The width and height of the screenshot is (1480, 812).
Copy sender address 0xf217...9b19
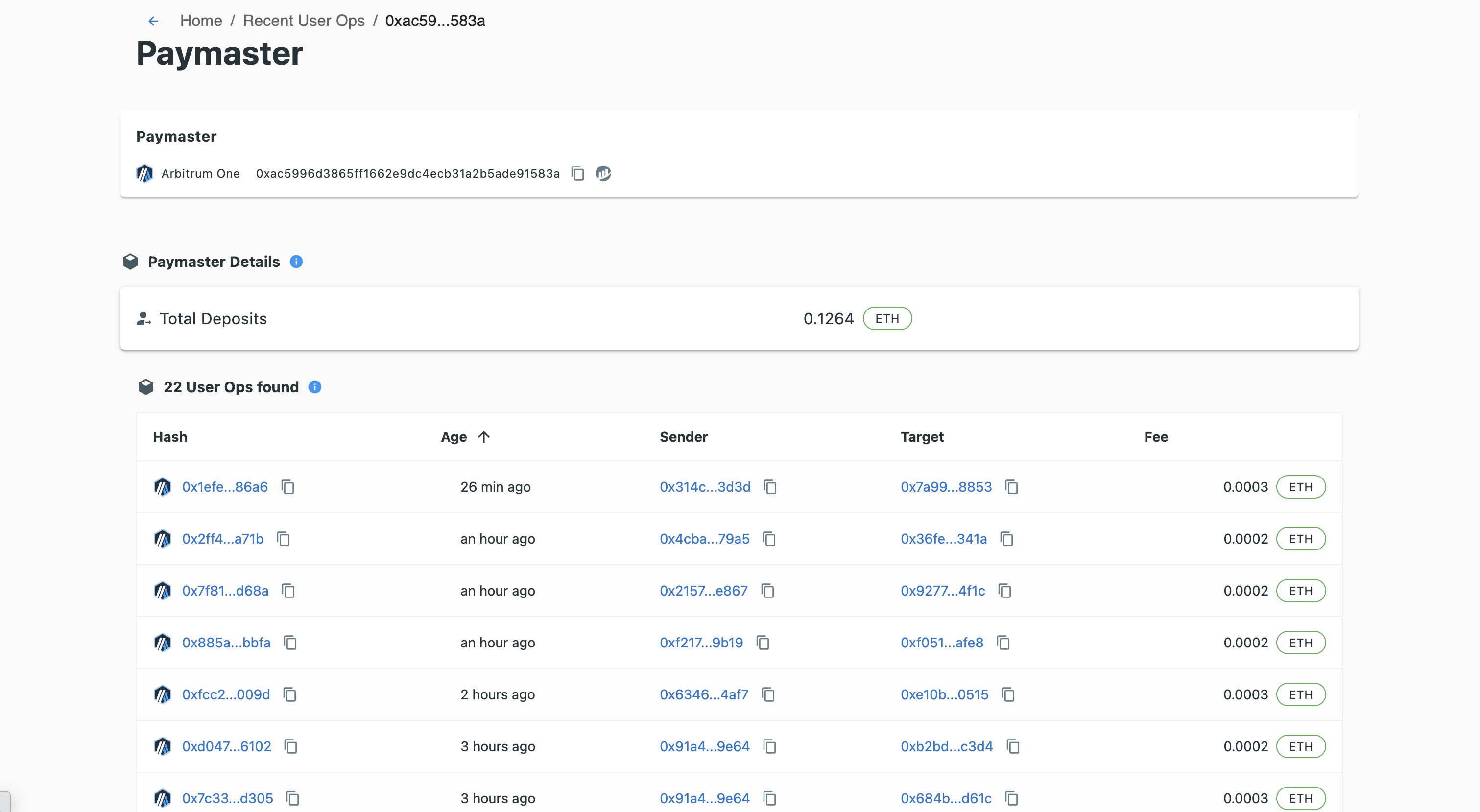763,643
